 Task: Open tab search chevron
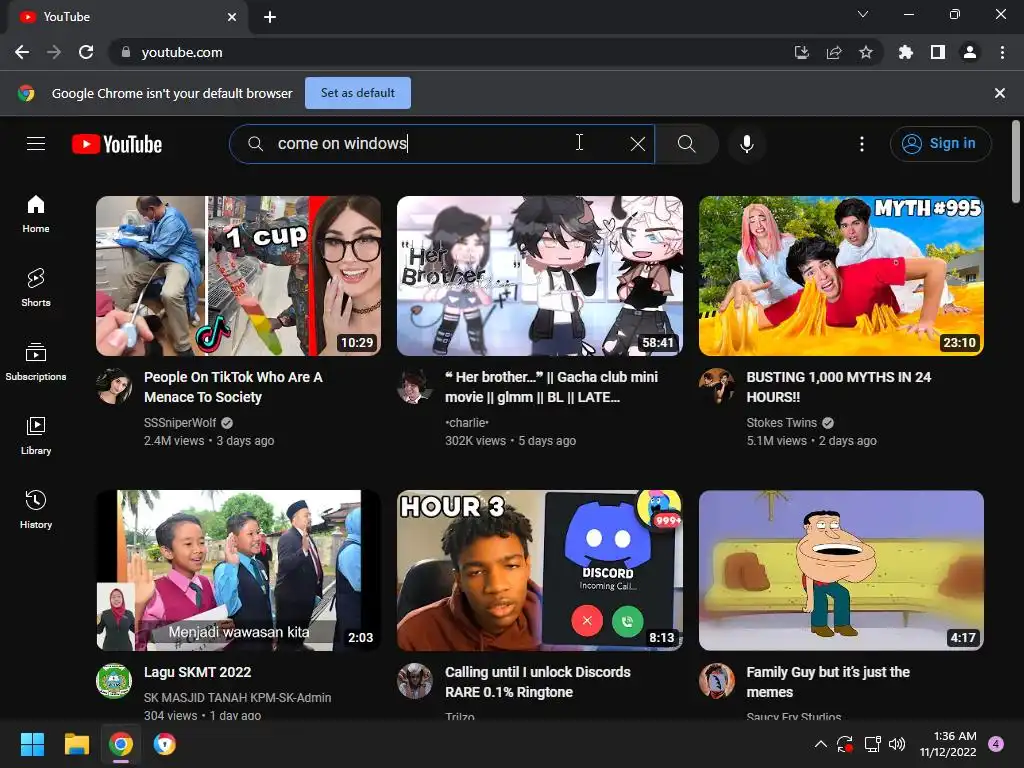(863, 14)
